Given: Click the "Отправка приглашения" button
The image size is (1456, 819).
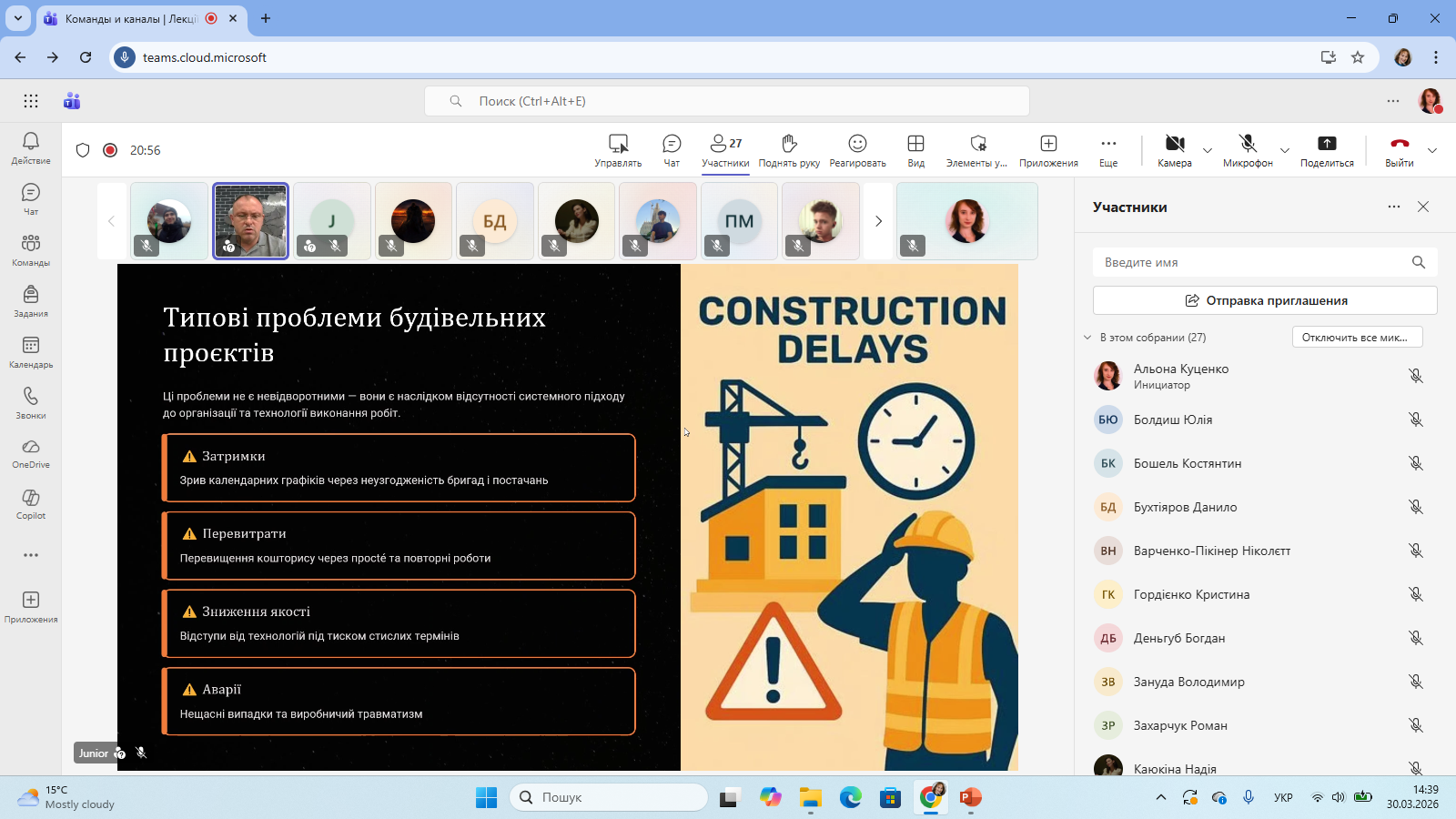Looking at the screenshot, I should (1265, 300).
